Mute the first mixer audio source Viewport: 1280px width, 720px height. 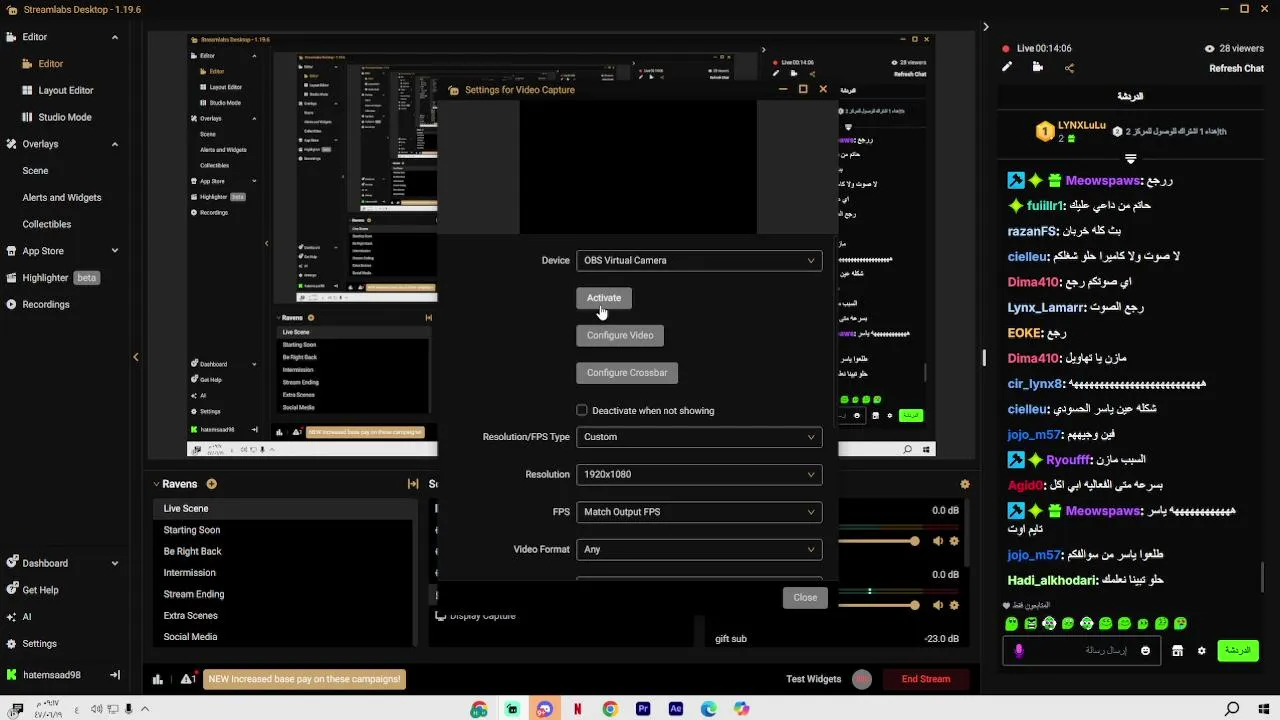(x=938, y=541)
